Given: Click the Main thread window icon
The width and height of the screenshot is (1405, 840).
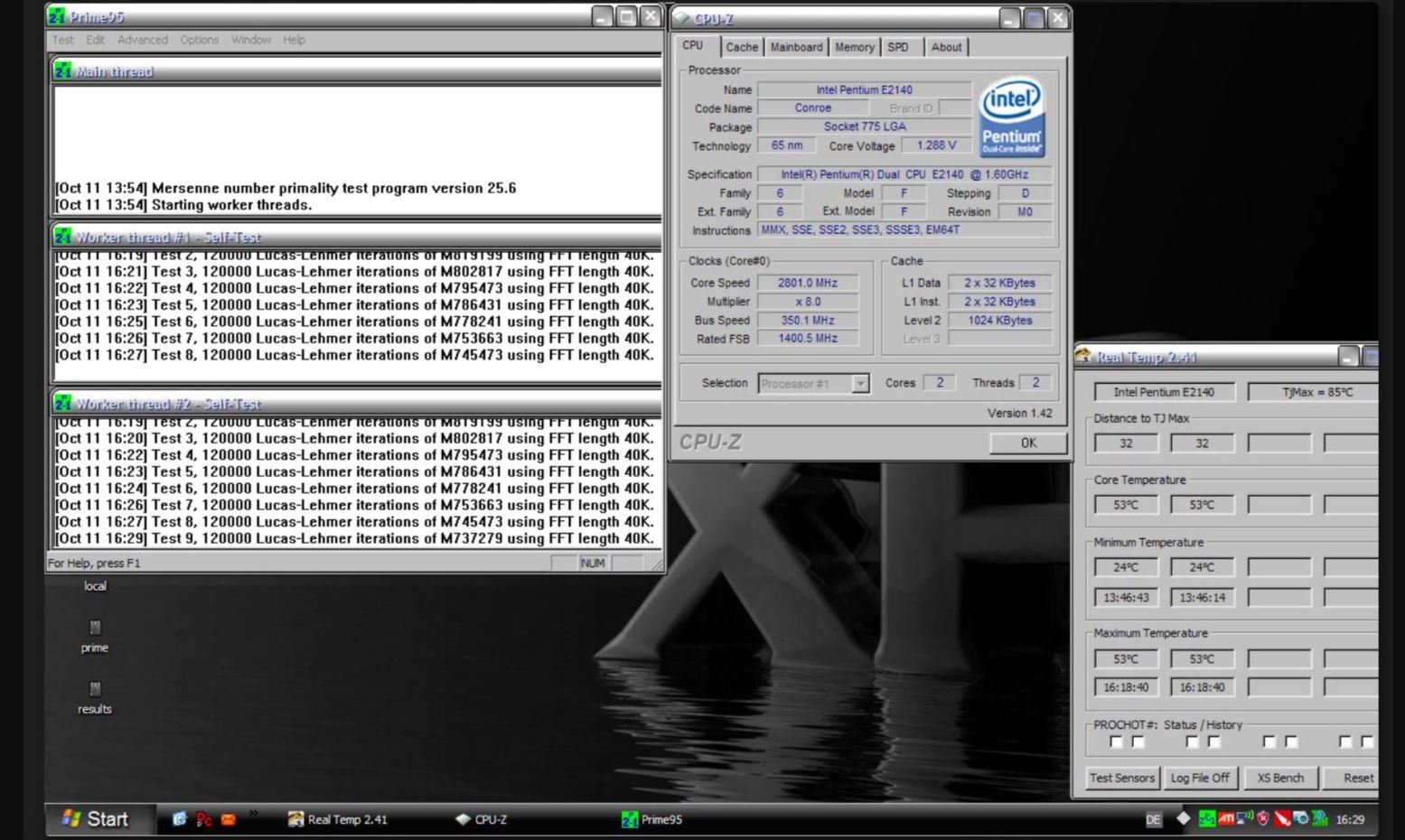Looking at the screenshot, I should (62, 70).
